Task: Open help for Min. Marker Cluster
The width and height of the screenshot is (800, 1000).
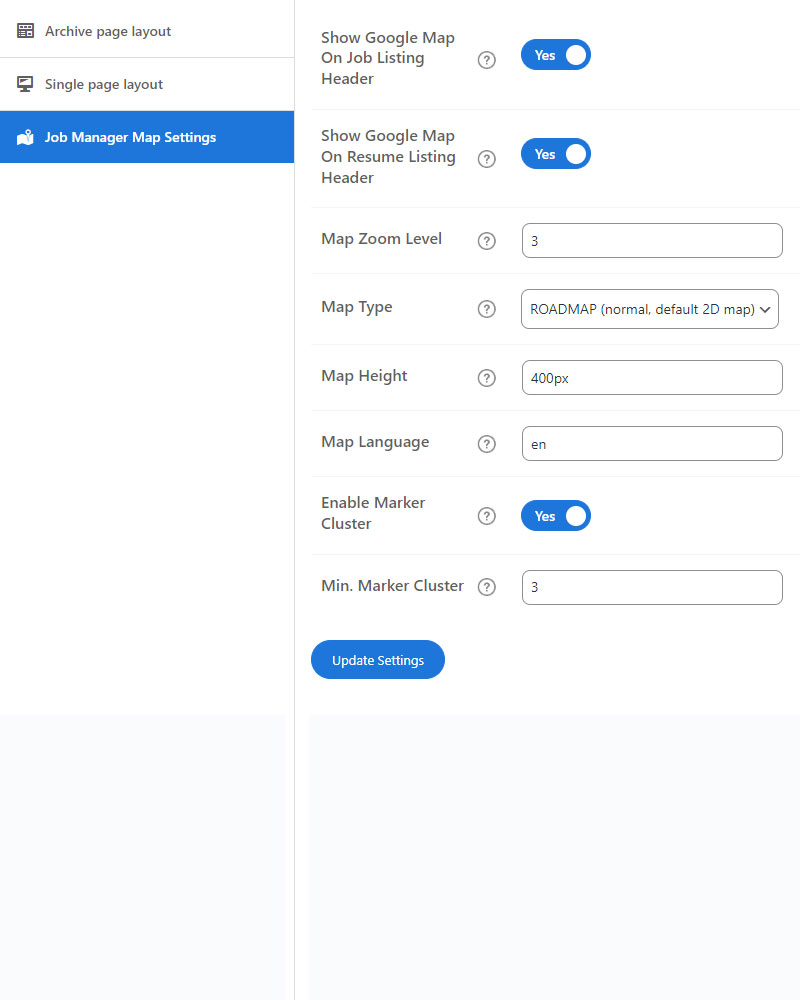Action: [x=487, y=587]
